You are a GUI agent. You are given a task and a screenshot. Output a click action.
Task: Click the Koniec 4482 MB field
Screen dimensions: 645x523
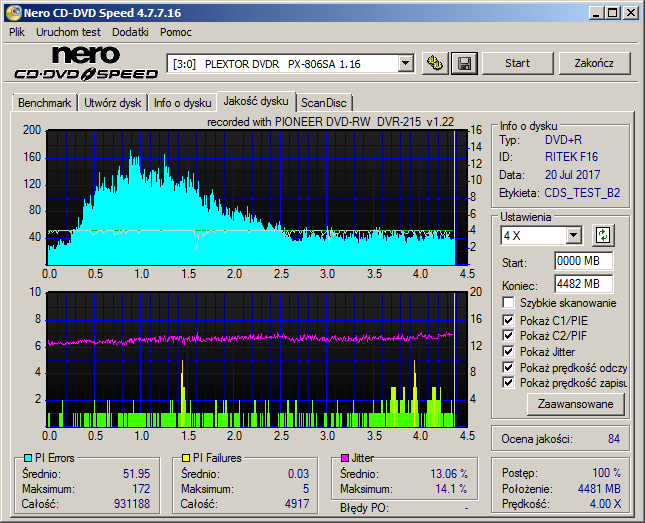pyautogui.click(x=583, y=284)
